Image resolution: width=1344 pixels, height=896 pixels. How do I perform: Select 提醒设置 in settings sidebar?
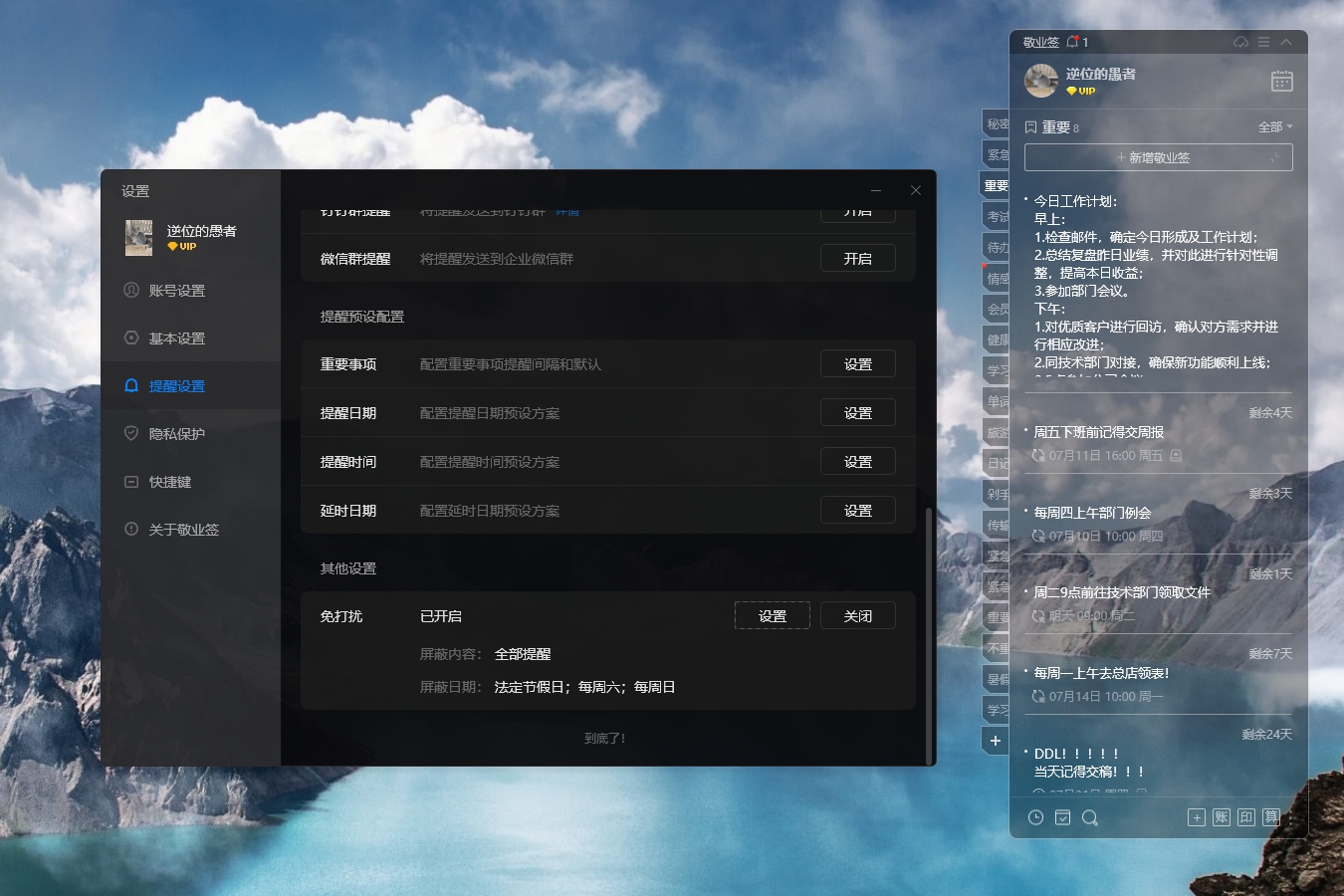point(190,386)
